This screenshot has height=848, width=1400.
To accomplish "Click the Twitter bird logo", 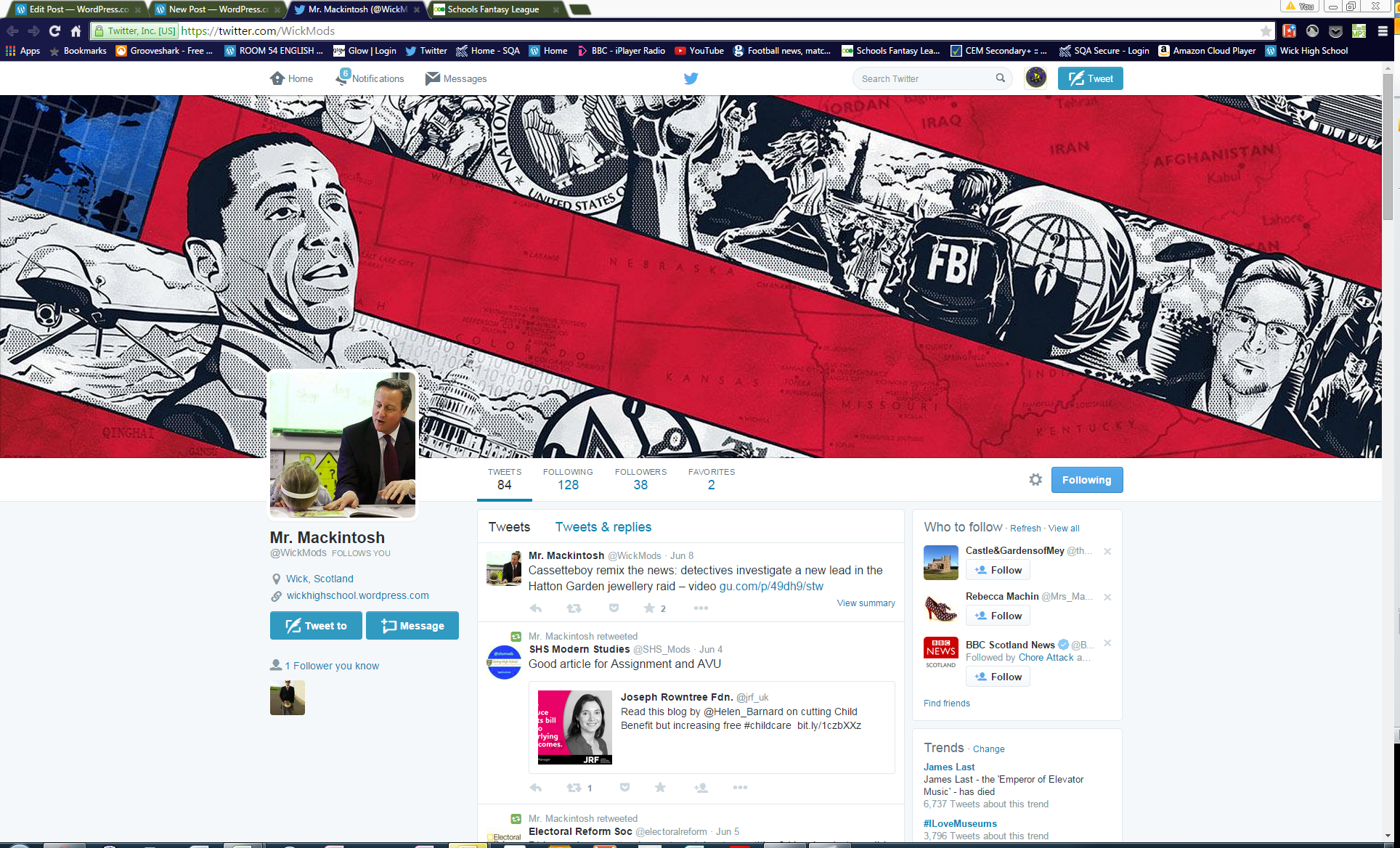I will 691,78.
